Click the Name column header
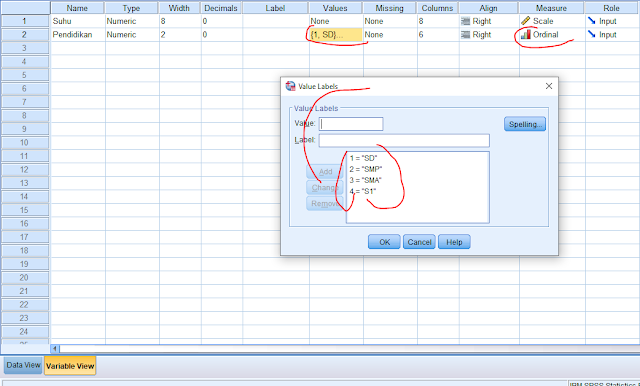 point(77,8)
